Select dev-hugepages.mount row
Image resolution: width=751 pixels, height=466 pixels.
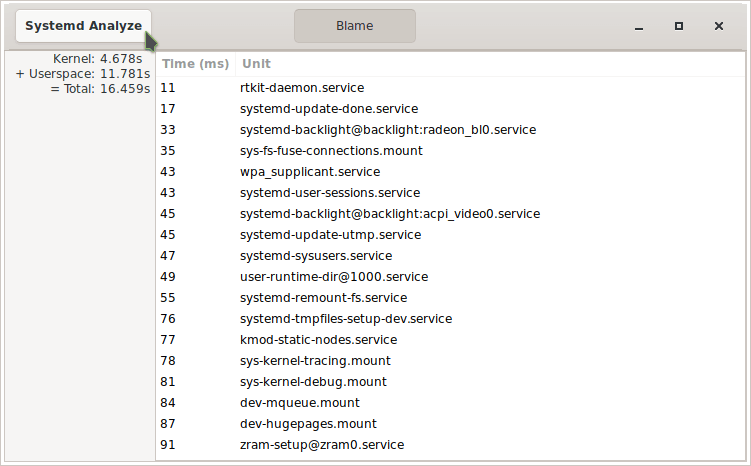point(450,424)
